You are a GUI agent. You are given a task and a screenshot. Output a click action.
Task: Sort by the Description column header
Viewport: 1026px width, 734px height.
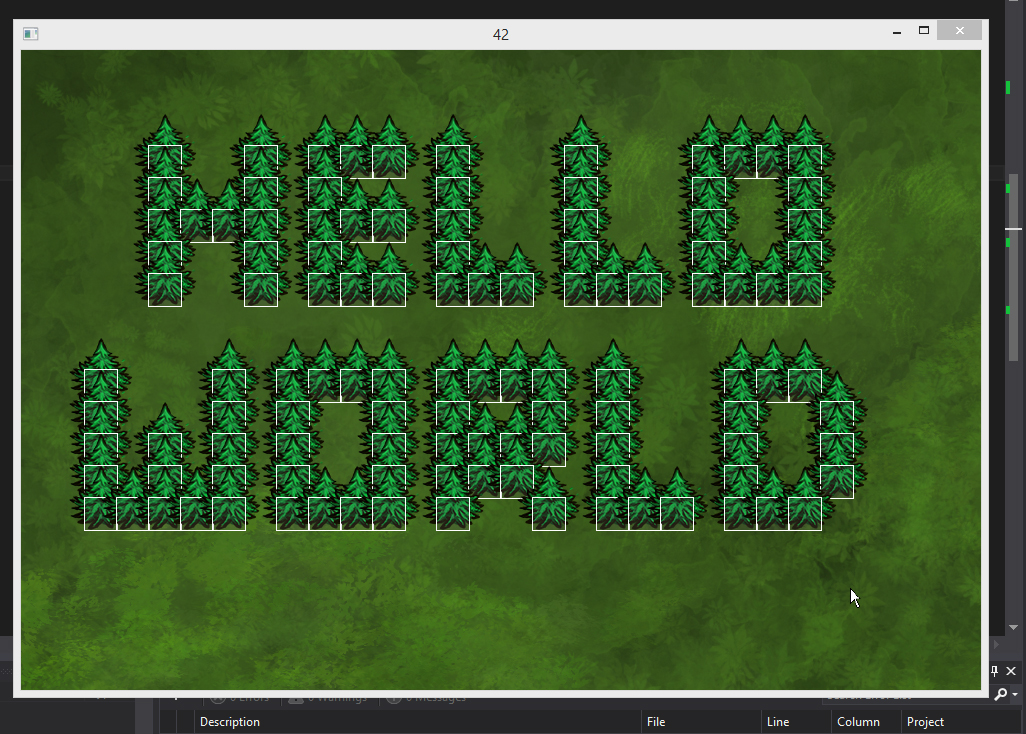tap(230, 722)
